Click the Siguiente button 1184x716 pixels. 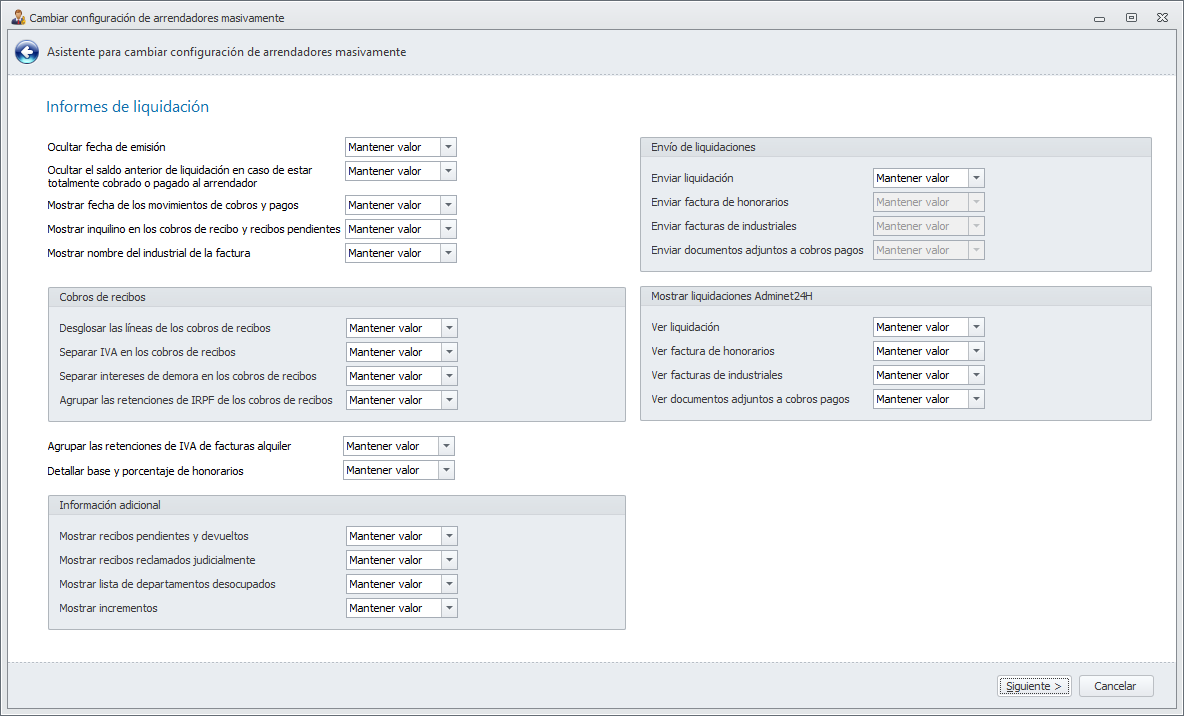1034,686
